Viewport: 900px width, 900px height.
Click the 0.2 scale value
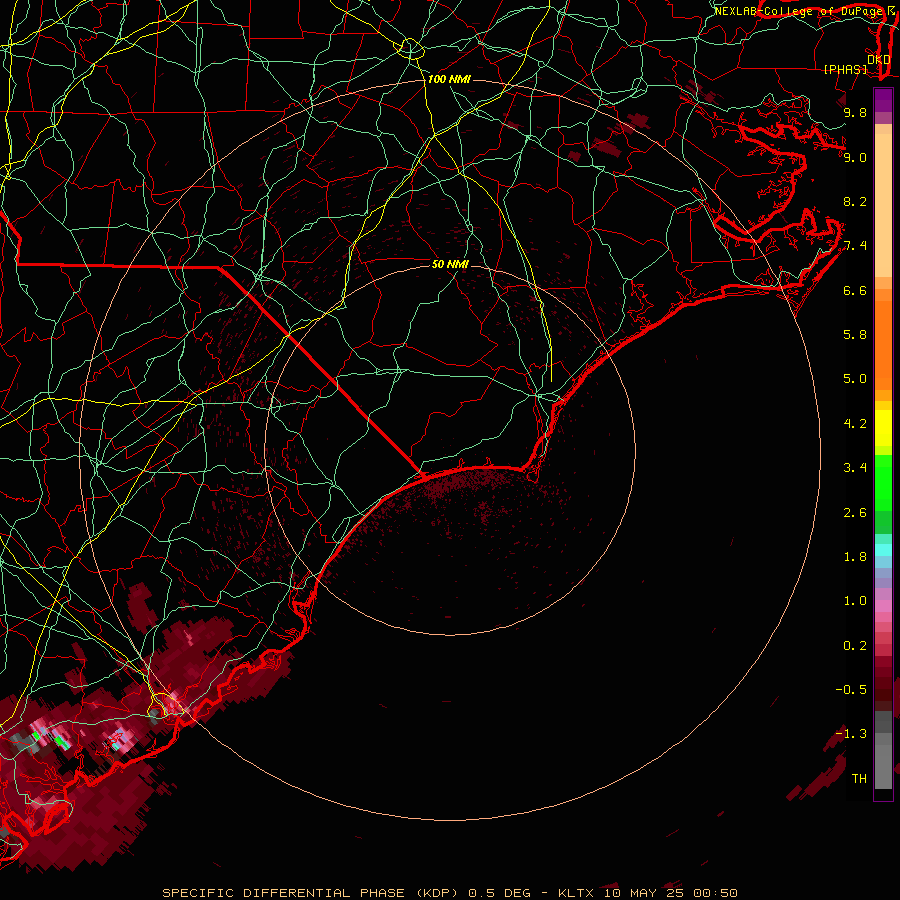coord(855,646)
